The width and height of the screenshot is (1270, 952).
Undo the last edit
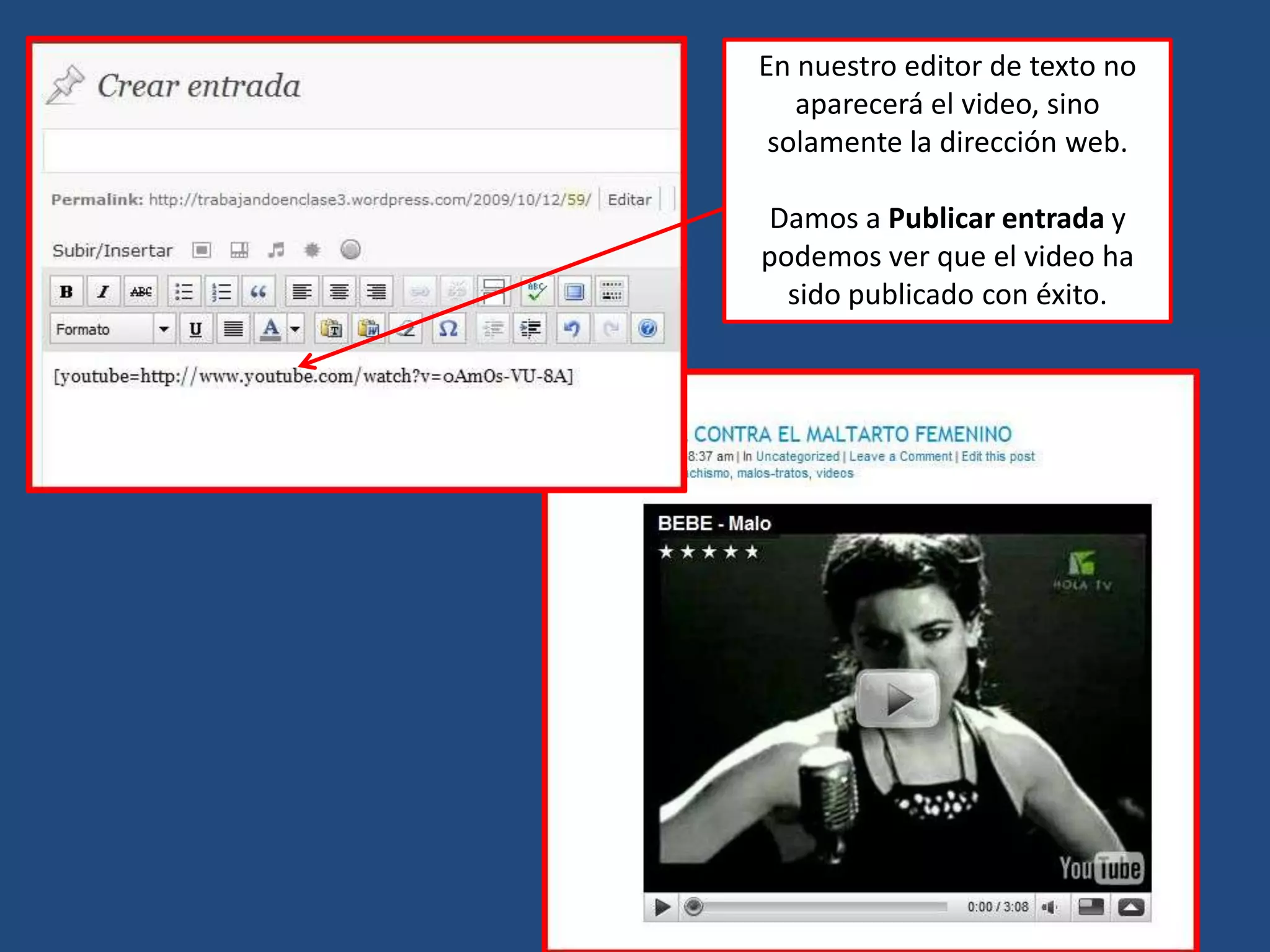(572, 328)
